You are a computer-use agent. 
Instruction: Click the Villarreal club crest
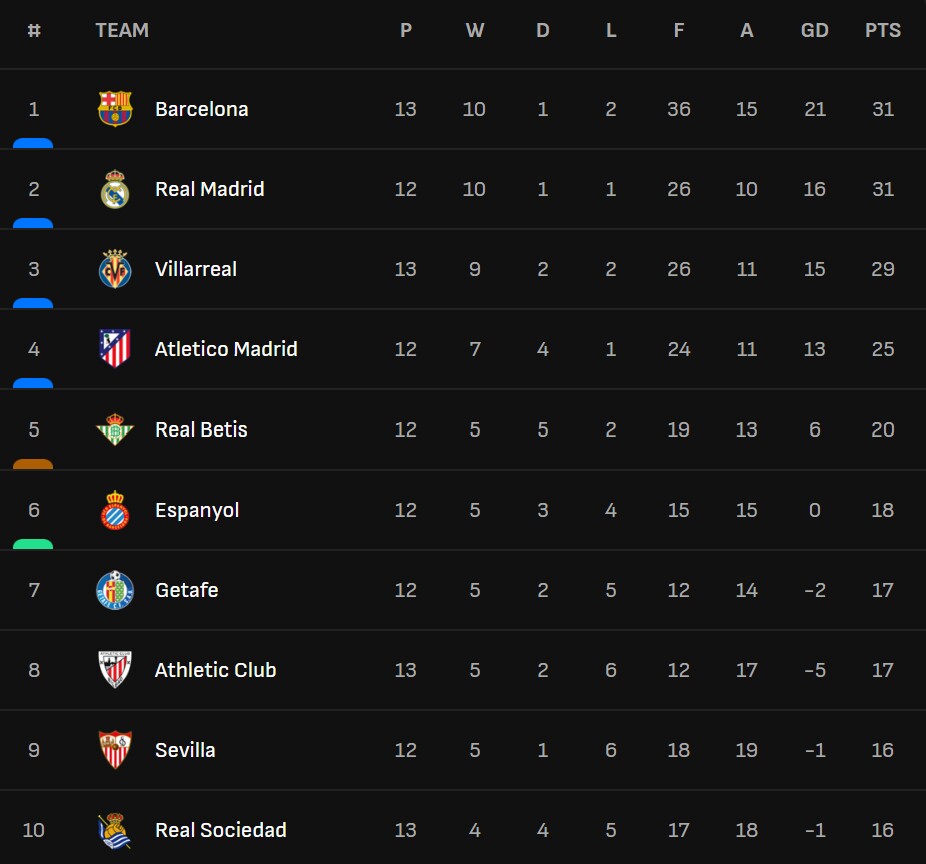click(x=115, y=269)
